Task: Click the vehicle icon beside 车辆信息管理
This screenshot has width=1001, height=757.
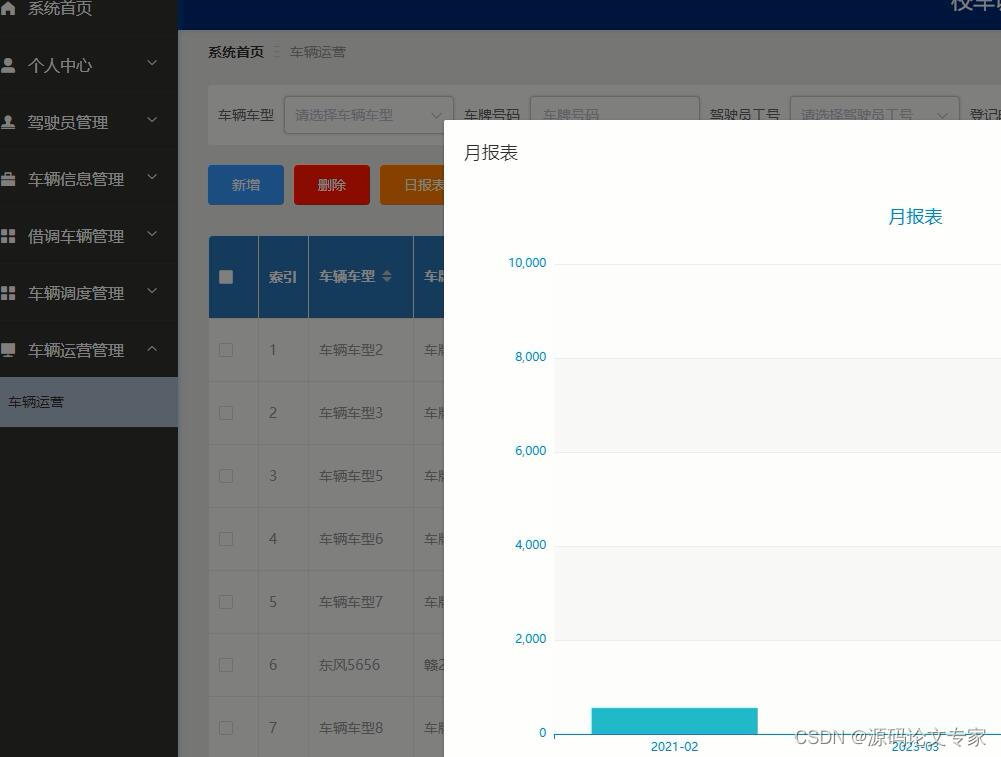Action: click(10, 178)
